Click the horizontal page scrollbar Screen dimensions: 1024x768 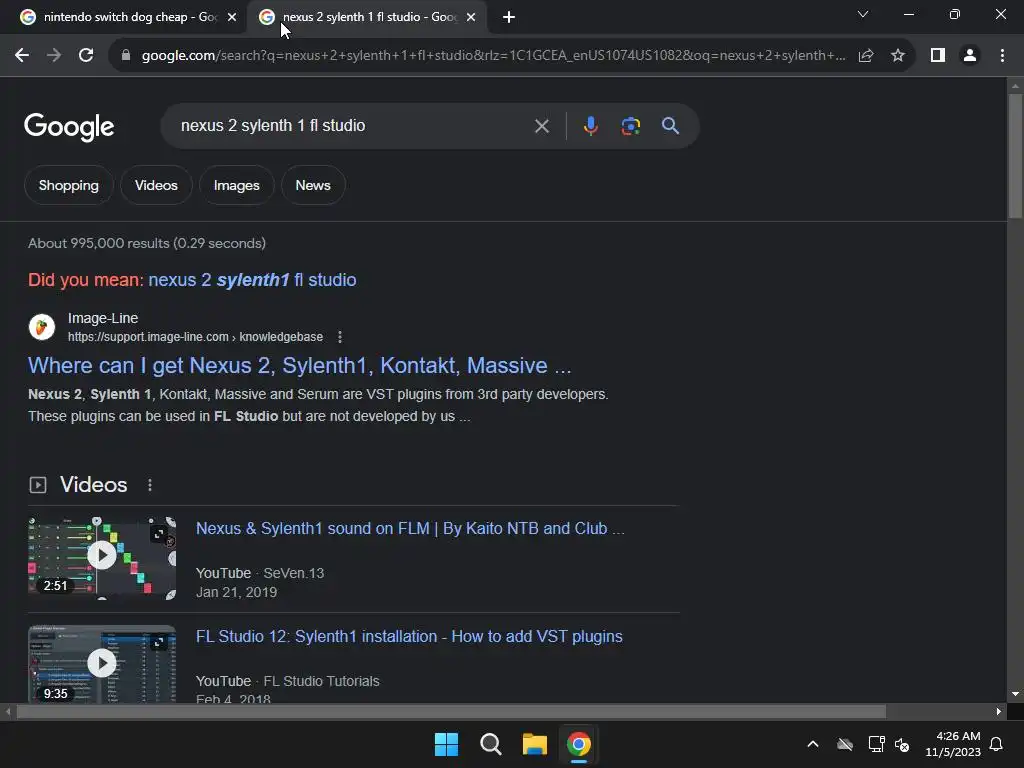[451, 712]
